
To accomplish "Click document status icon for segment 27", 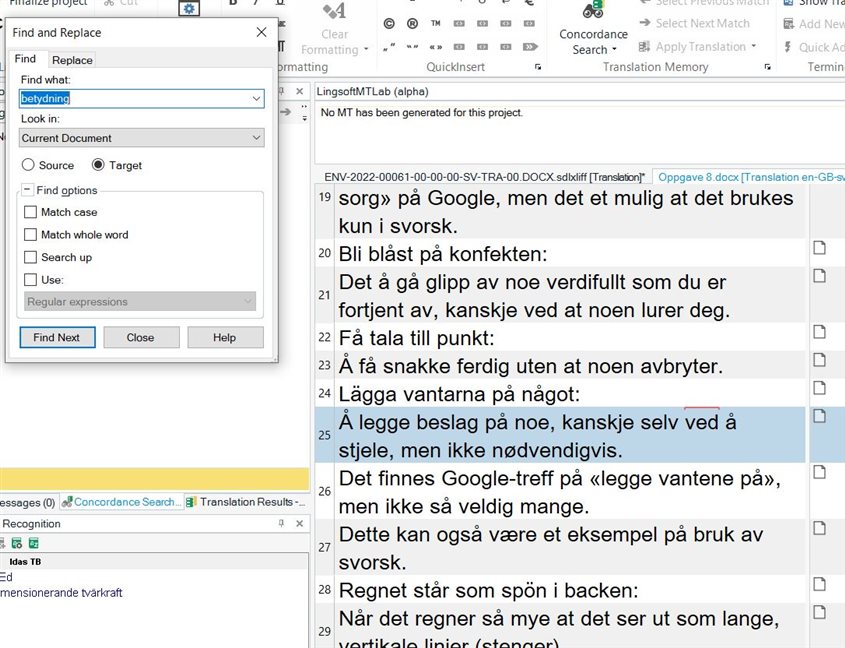I will [x=819, y=528].
